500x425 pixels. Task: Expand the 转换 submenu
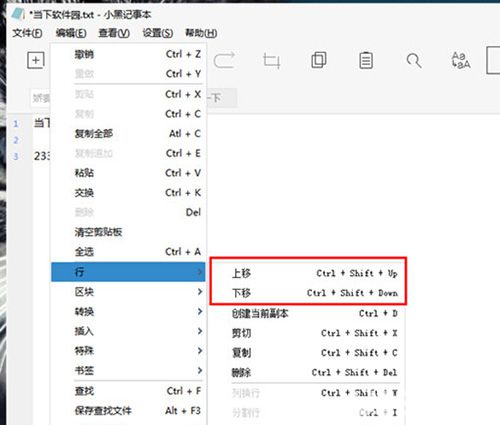(128, 311)
